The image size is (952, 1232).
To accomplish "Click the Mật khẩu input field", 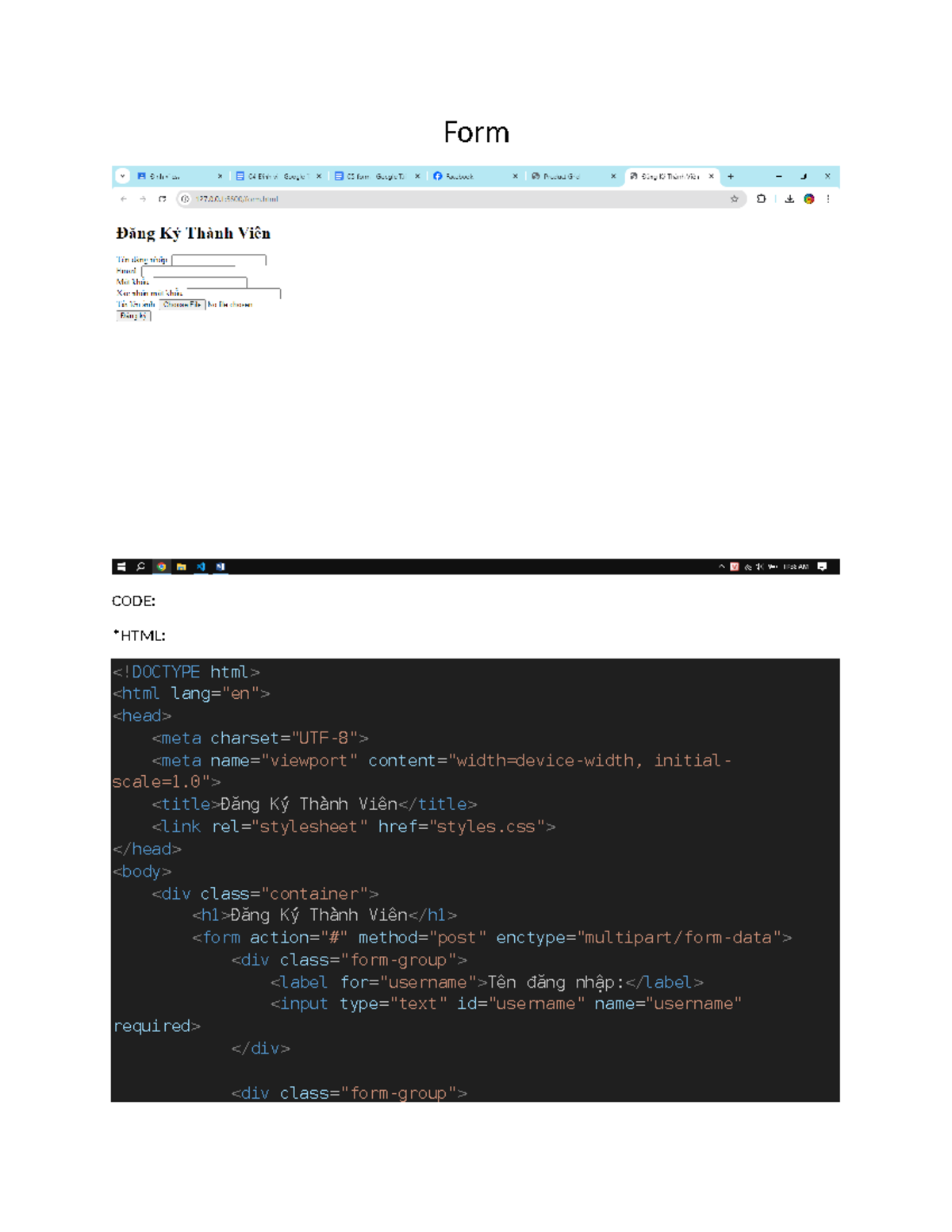I will (x=199, y=282).
